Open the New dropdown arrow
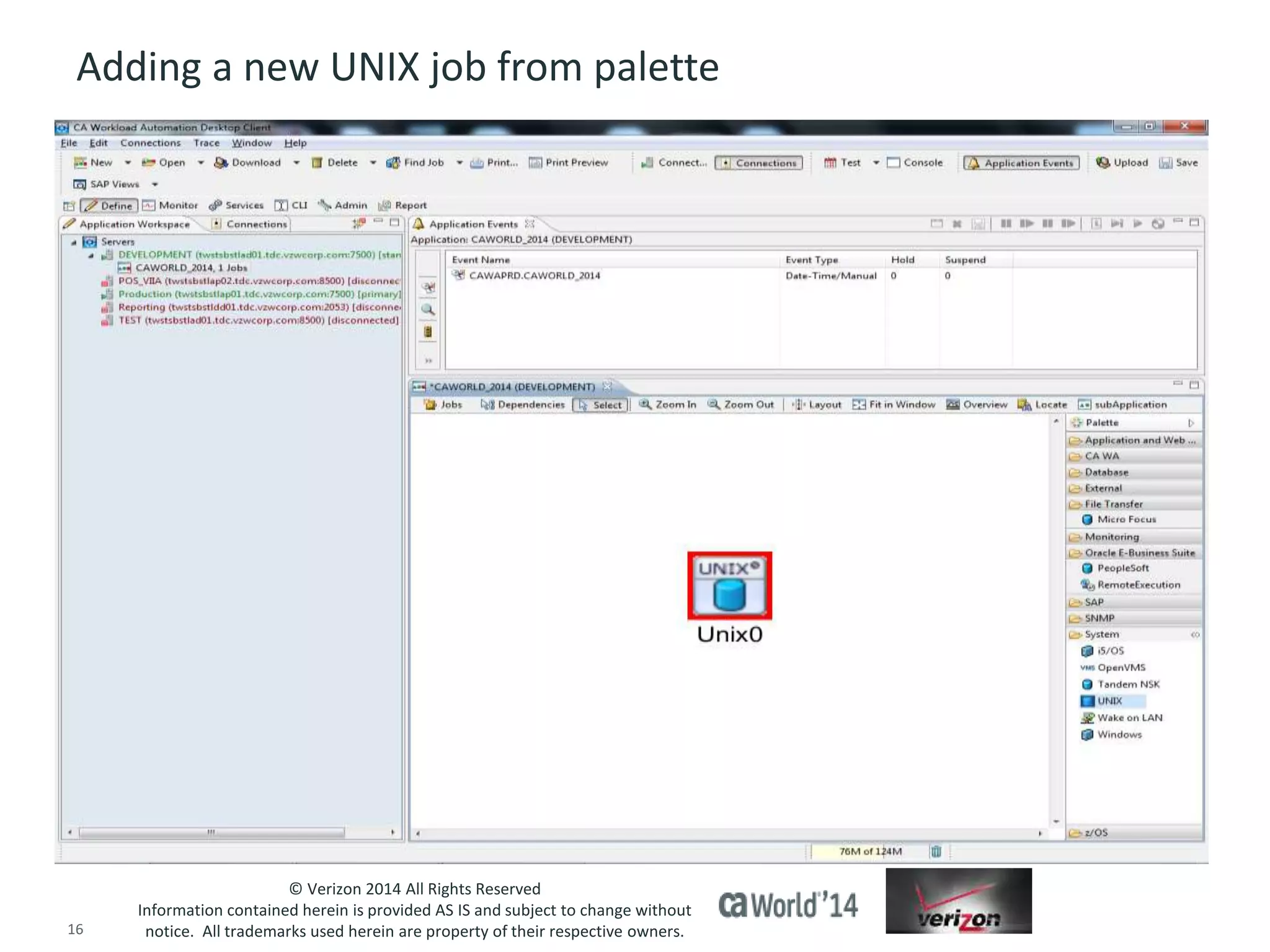The image size is (1270, 952). 128,162
